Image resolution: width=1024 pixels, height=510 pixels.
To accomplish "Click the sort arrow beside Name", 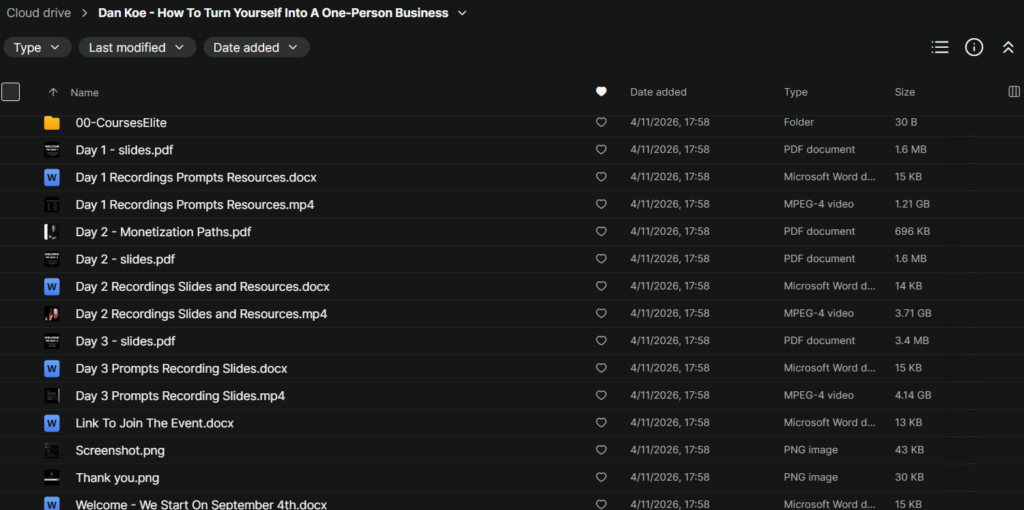I will (x=53, y=92).
